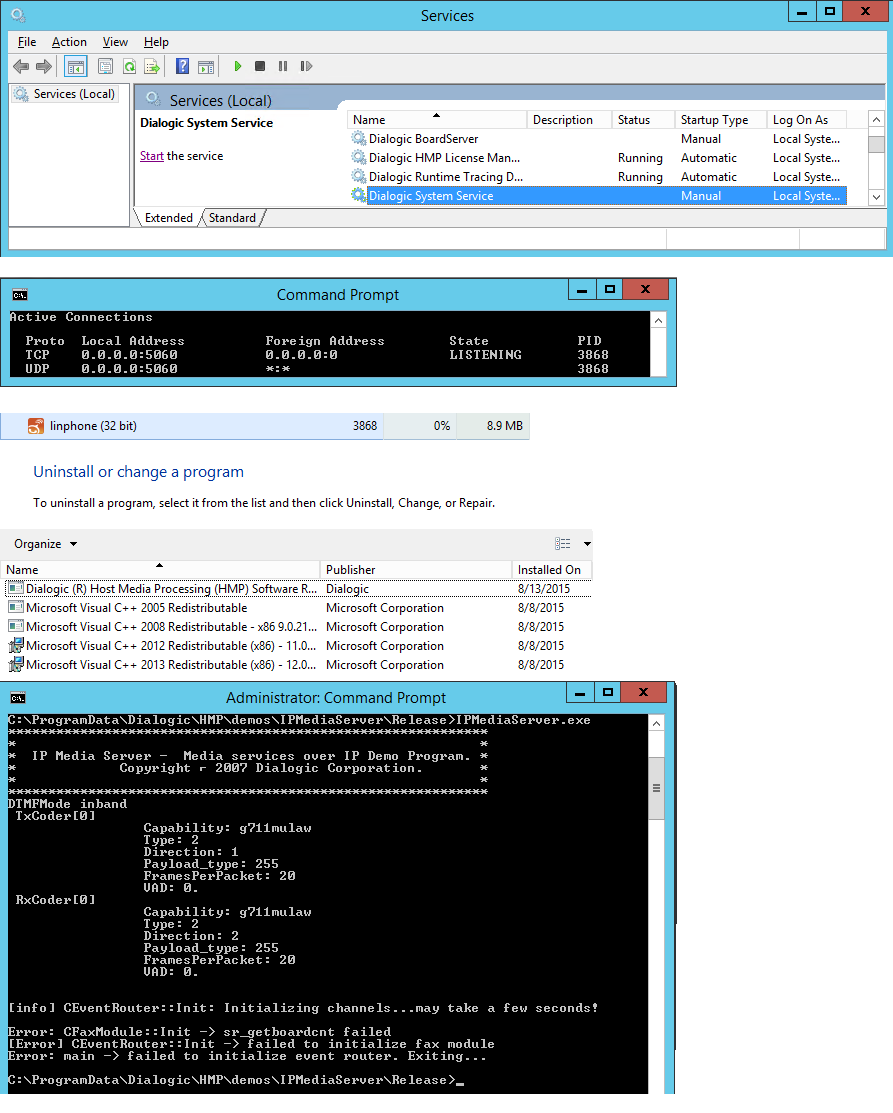The width and height of the screenshot is (893, 1113).
Task: Sort programs by the Installed On column
Action: pyautogui.click(x=552, y=570)
